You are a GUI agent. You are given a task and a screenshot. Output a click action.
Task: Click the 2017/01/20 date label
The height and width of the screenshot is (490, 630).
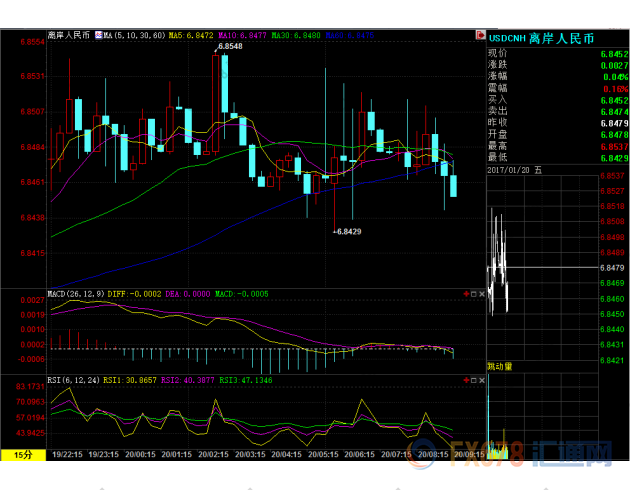(511, 170)
